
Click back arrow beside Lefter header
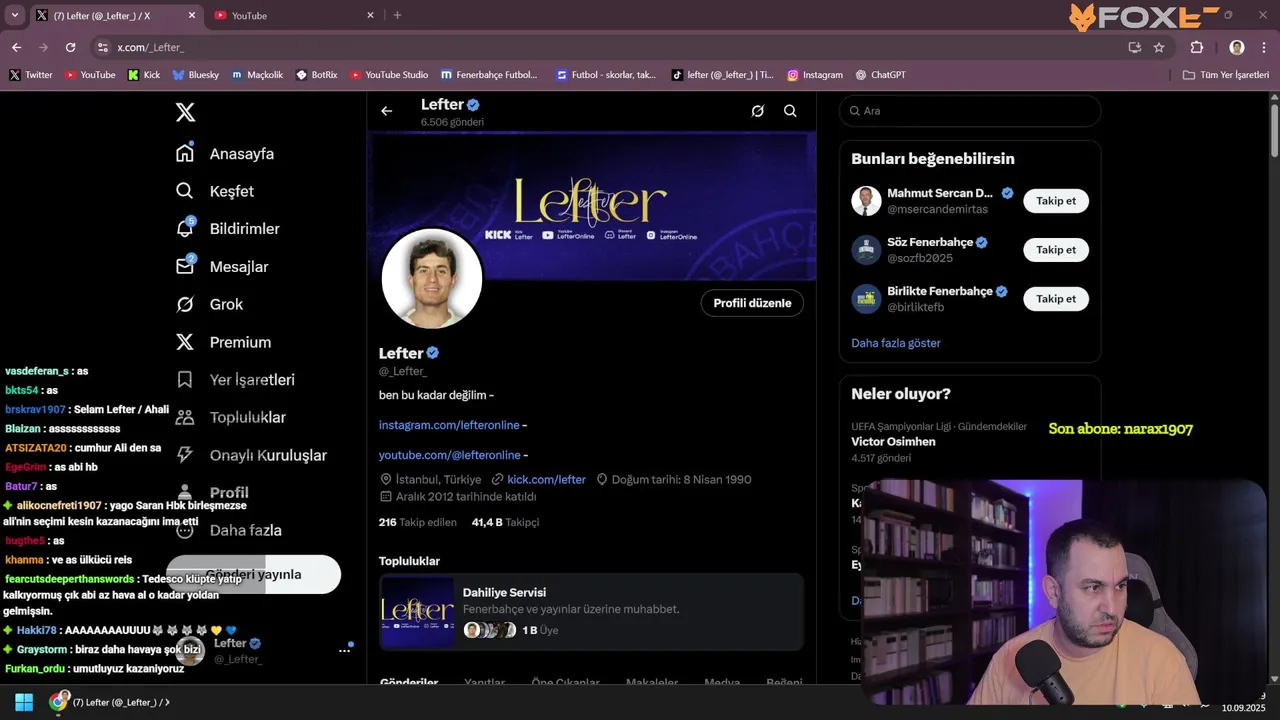[387, 111]
